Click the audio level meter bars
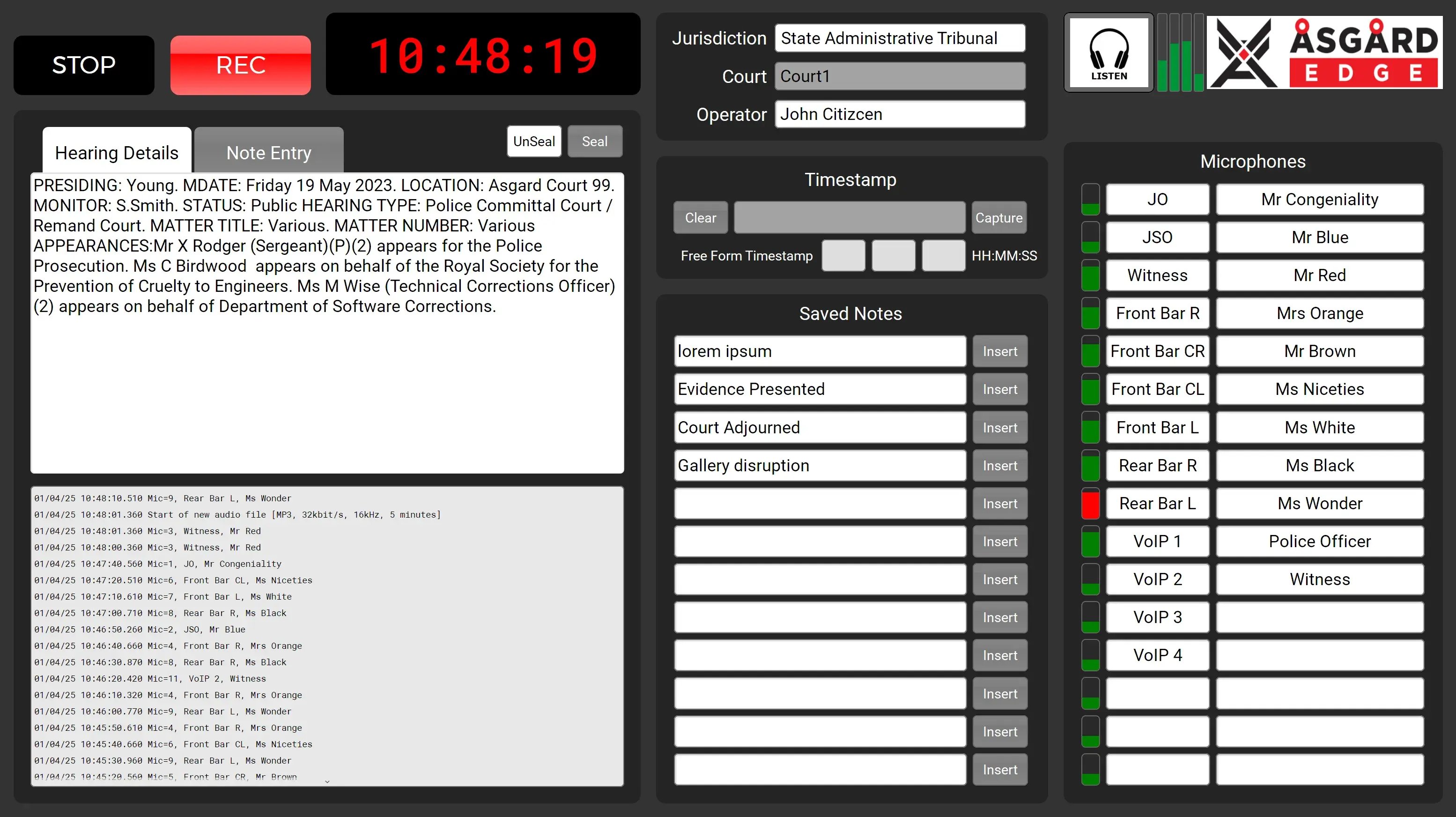1456x817 pixels. click(1181, 52)
